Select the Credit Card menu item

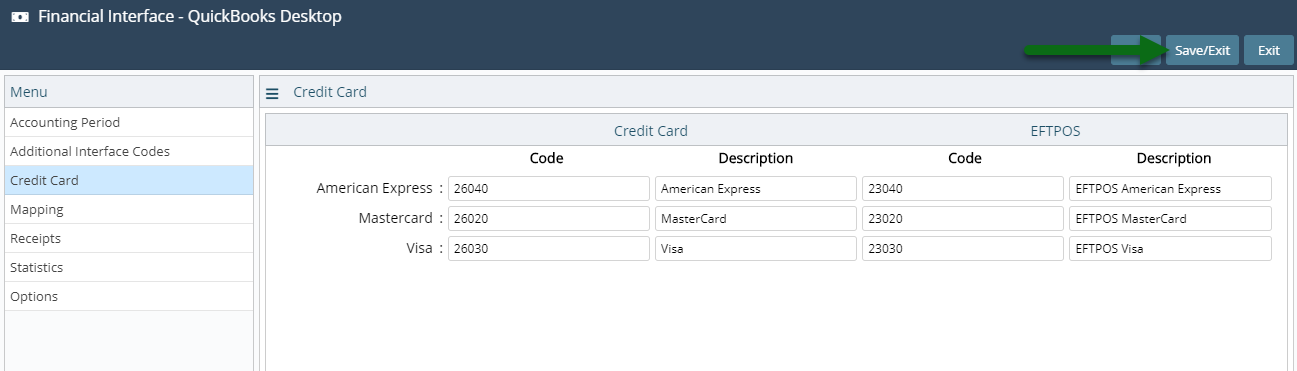coord(129,180)
